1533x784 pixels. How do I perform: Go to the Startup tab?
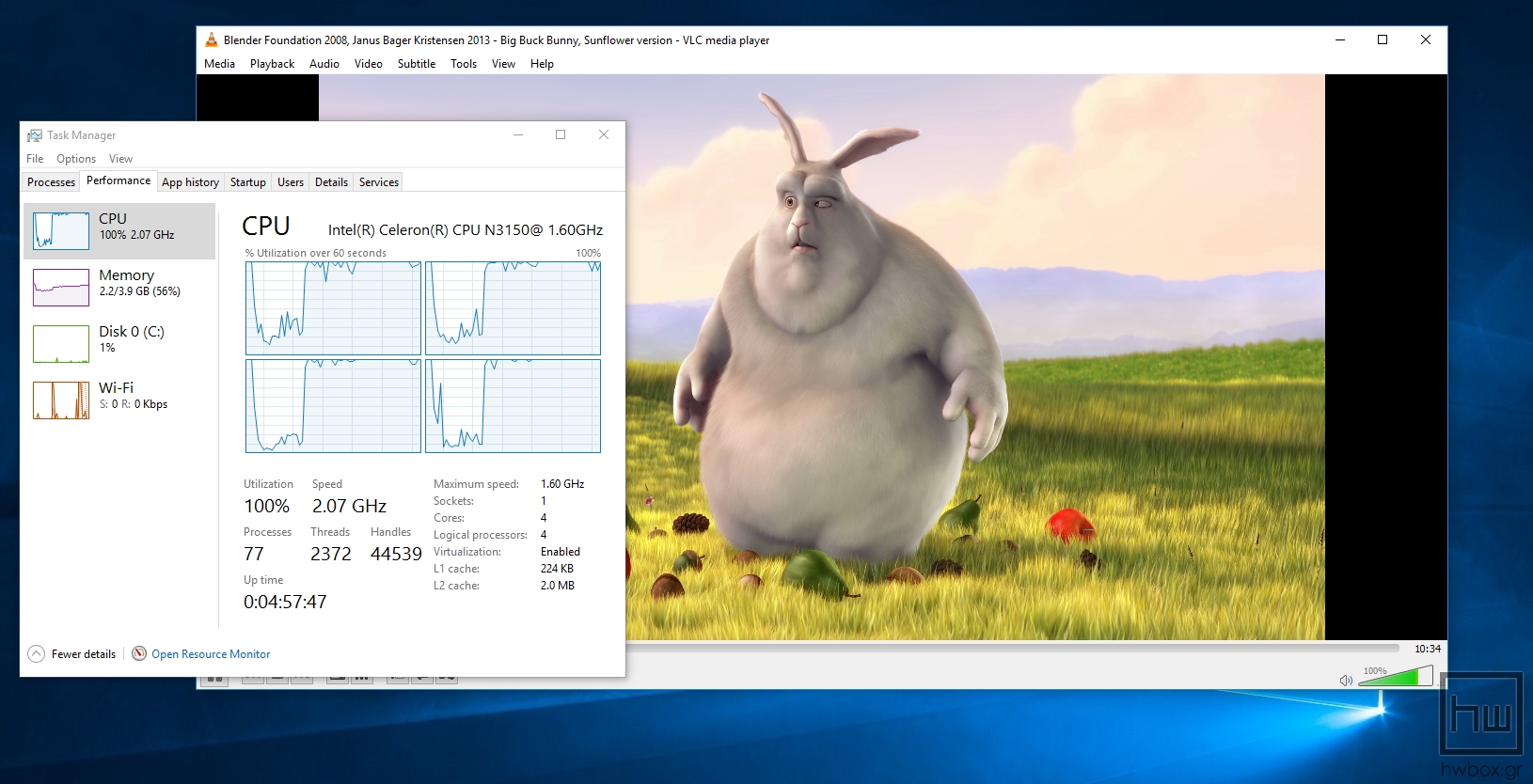(248, 182)
